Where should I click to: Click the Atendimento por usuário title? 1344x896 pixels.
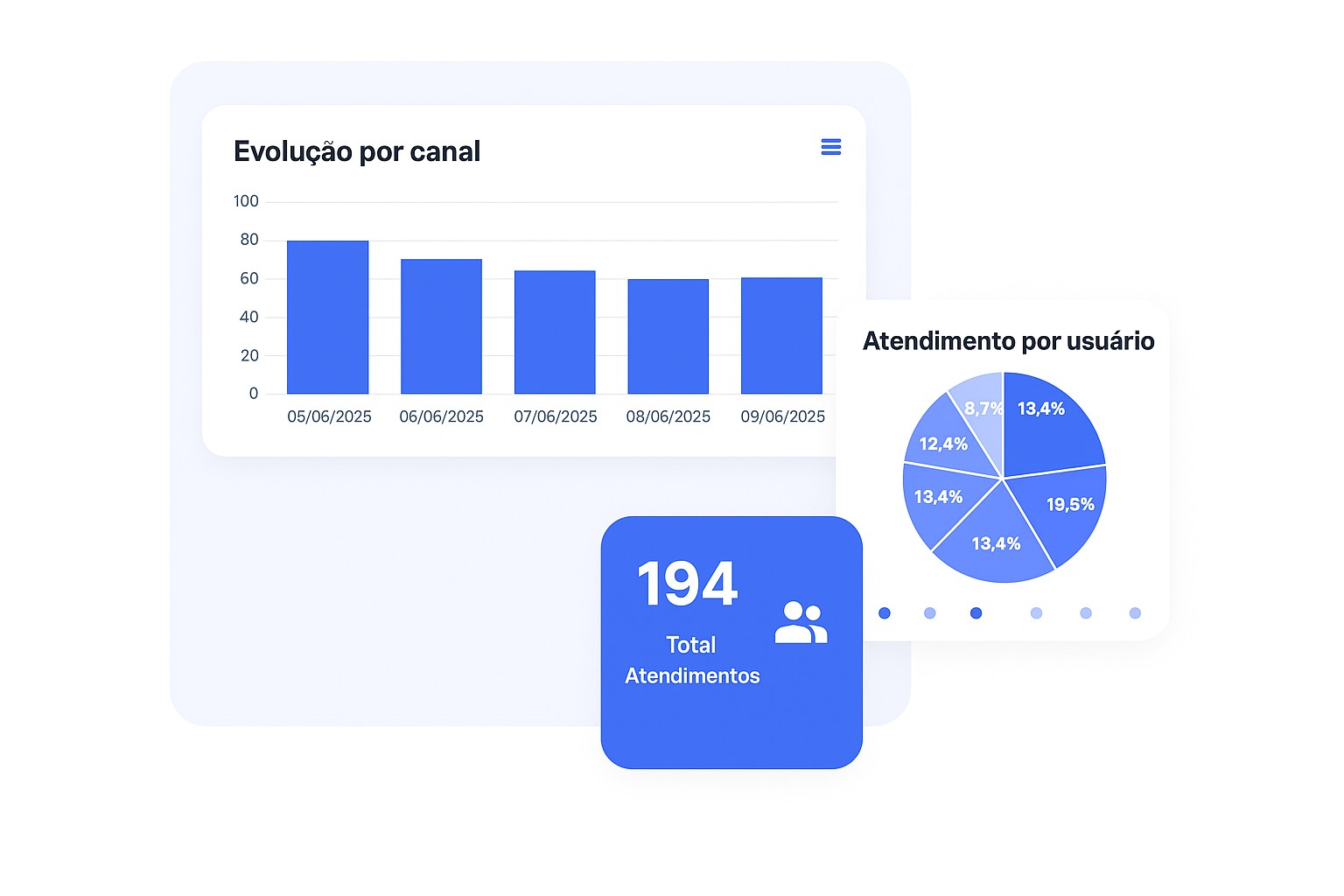pos(1009,340)
